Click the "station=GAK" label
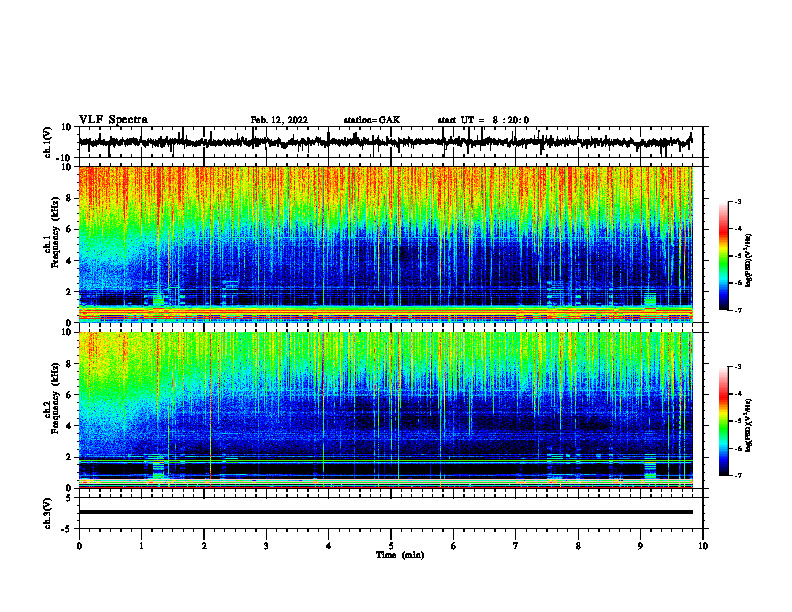This screenshot has height=612, width=792. click(372, 120)
